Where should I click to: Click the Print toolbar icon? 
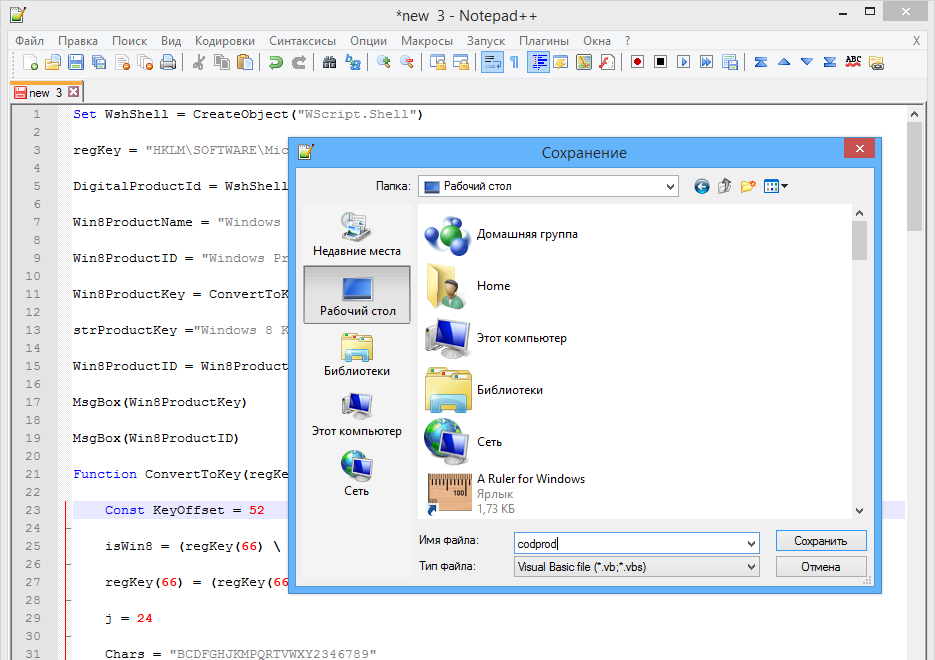tap(168, 62)
